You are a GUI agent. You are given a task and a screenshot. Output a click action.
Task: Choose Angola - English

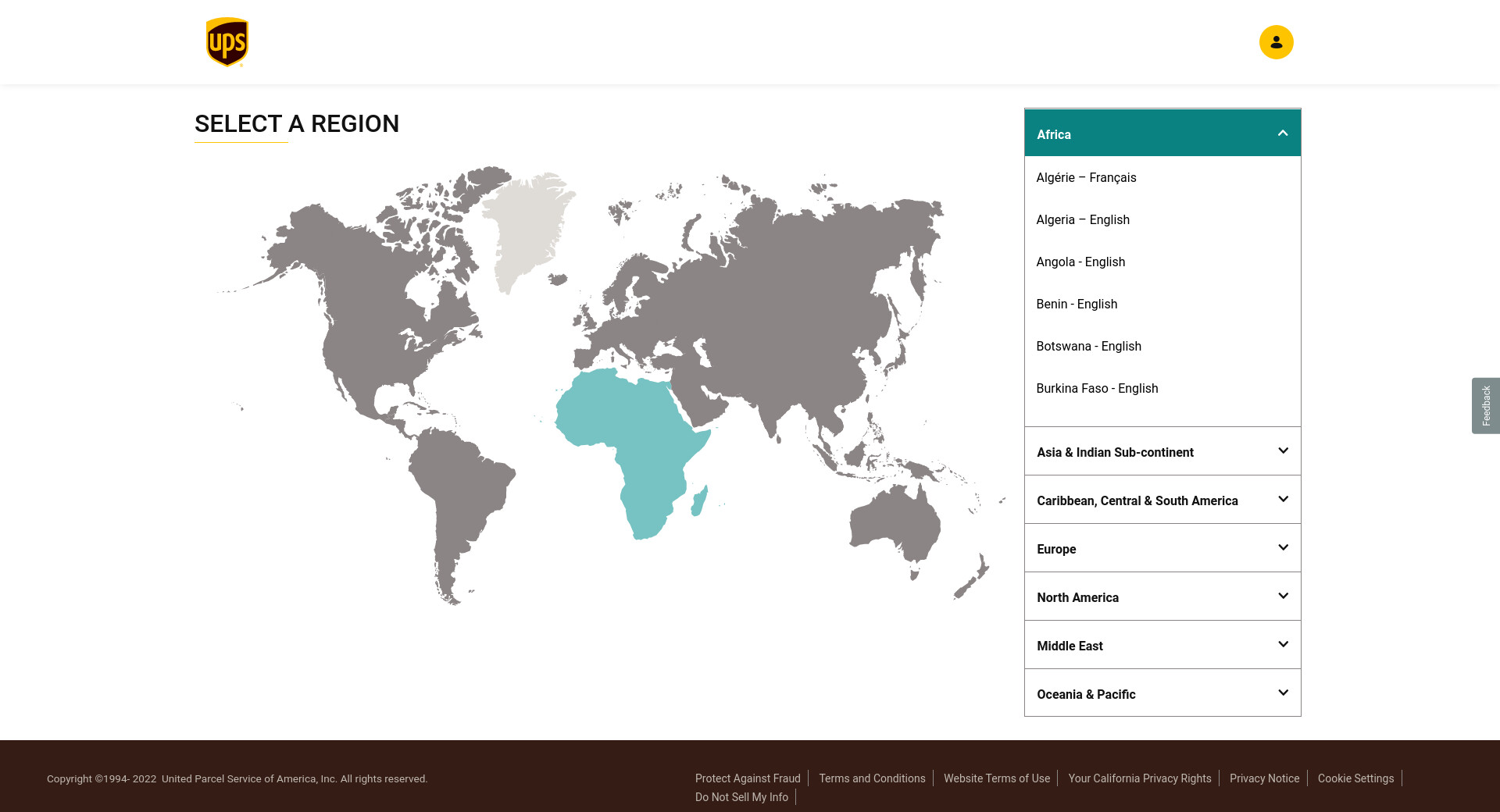1080,262
